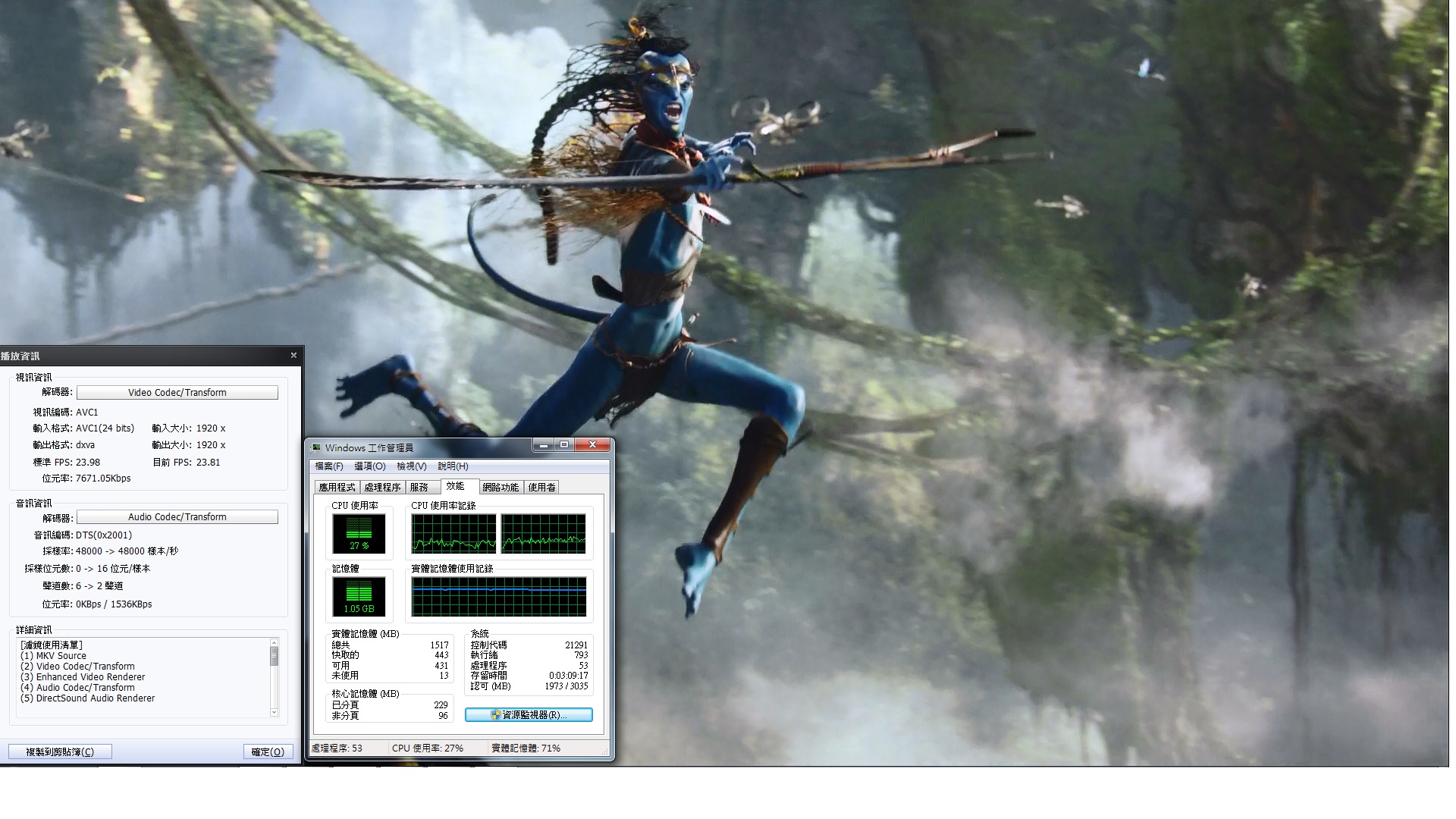Switch to the 網路功能 tab
The width and height of the screenshot is (1456, 819).
coord(500,488)
